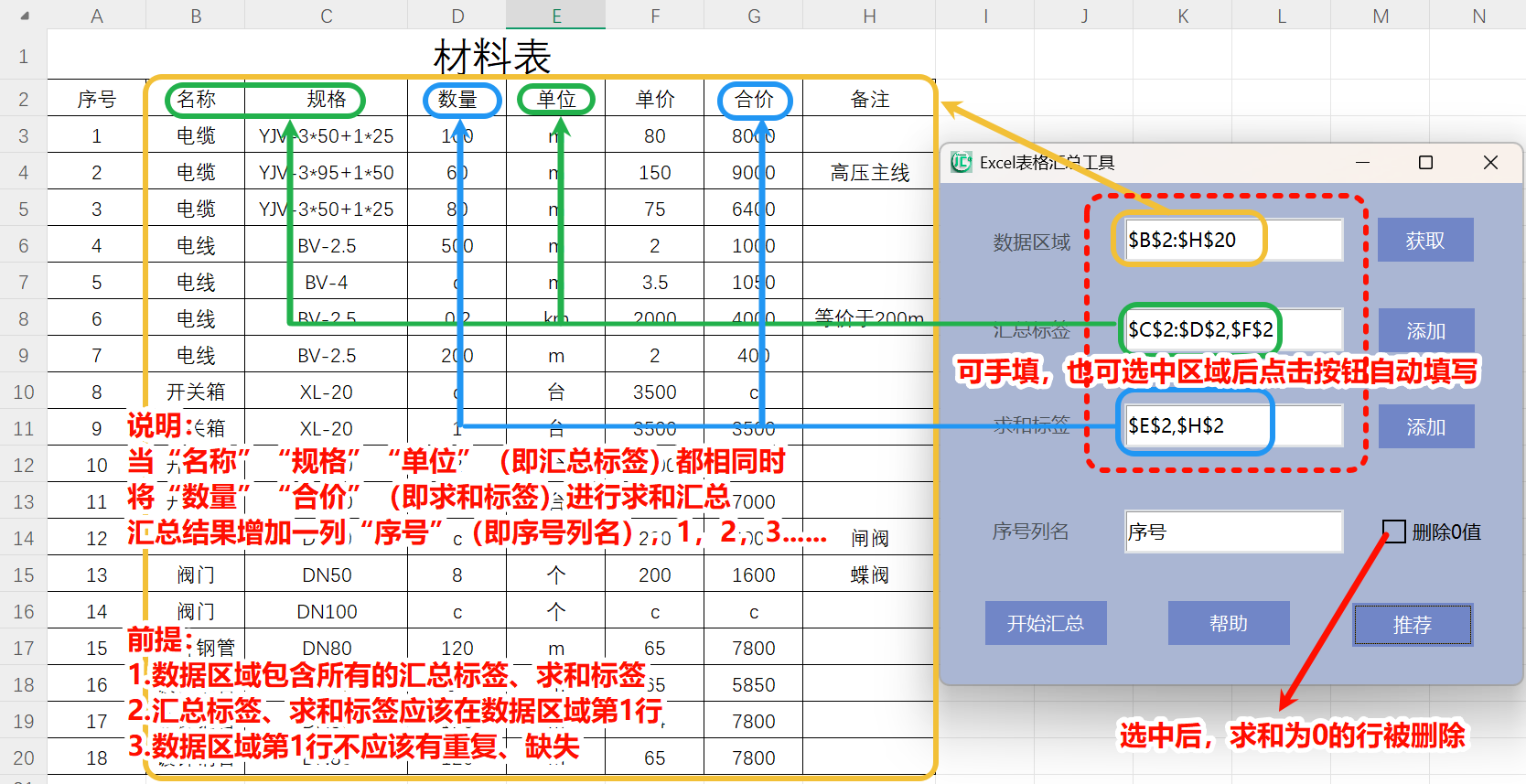Image resolution: width=1526 pixels, height=784 pixels.
Task: Select the 单价 header cell
Action: (x=655, y=99)
